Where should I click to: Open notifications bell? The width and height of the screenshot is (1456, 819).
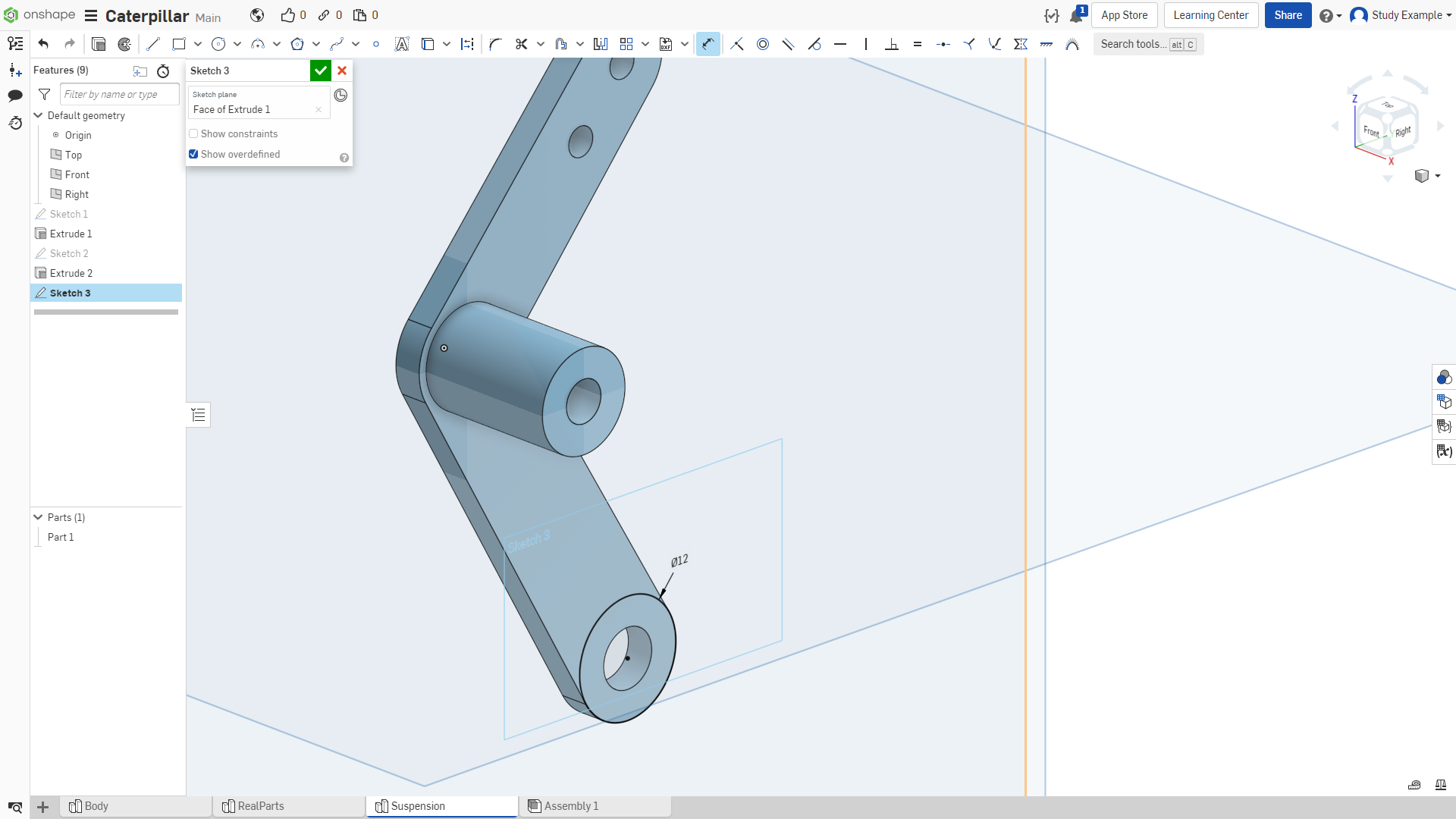click(1077, 15)
